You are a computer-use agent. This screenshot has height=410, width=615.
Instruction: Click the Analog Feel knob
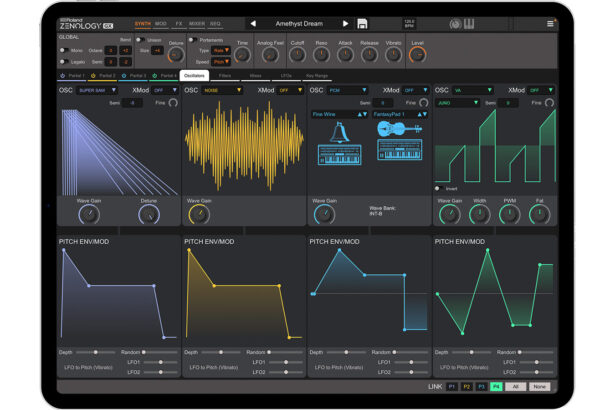pyautogui.click(x=270, y=55)
